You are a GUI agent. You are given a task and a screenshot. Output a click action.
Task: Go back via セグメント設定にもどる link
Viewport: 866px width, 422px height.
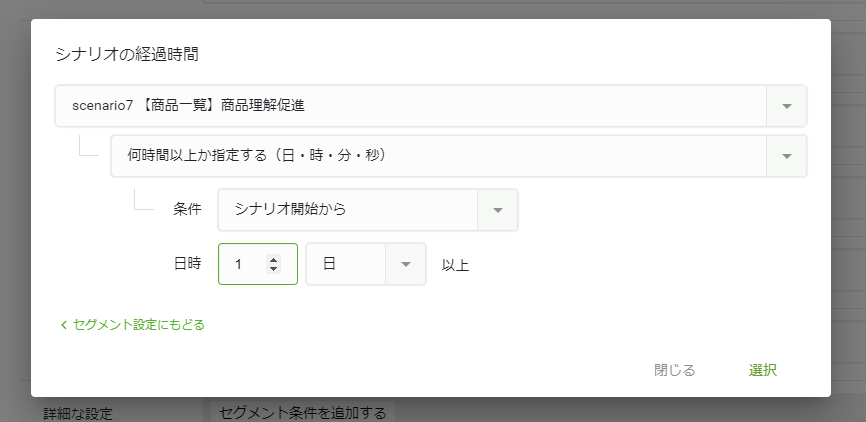tap(132, 325)
